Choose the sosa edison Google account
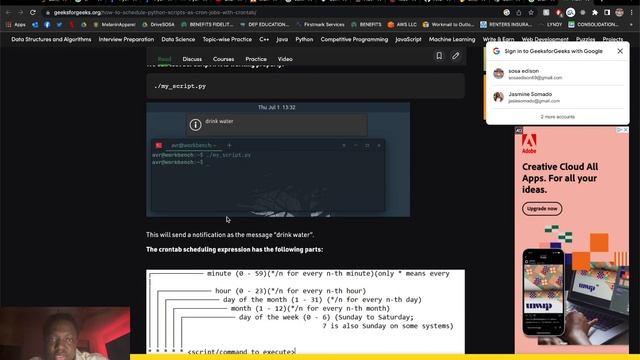This screenshot has width=640, height=360. [x=558, y=74]
